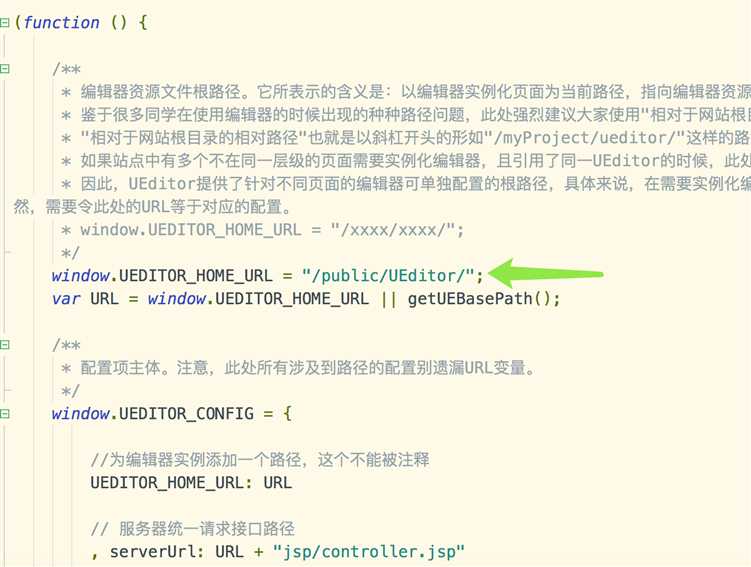This screenshot has height=567, width=751.
Task: Click the // 服务器统一请求接口路径 comment
Action: click(193, 529)
